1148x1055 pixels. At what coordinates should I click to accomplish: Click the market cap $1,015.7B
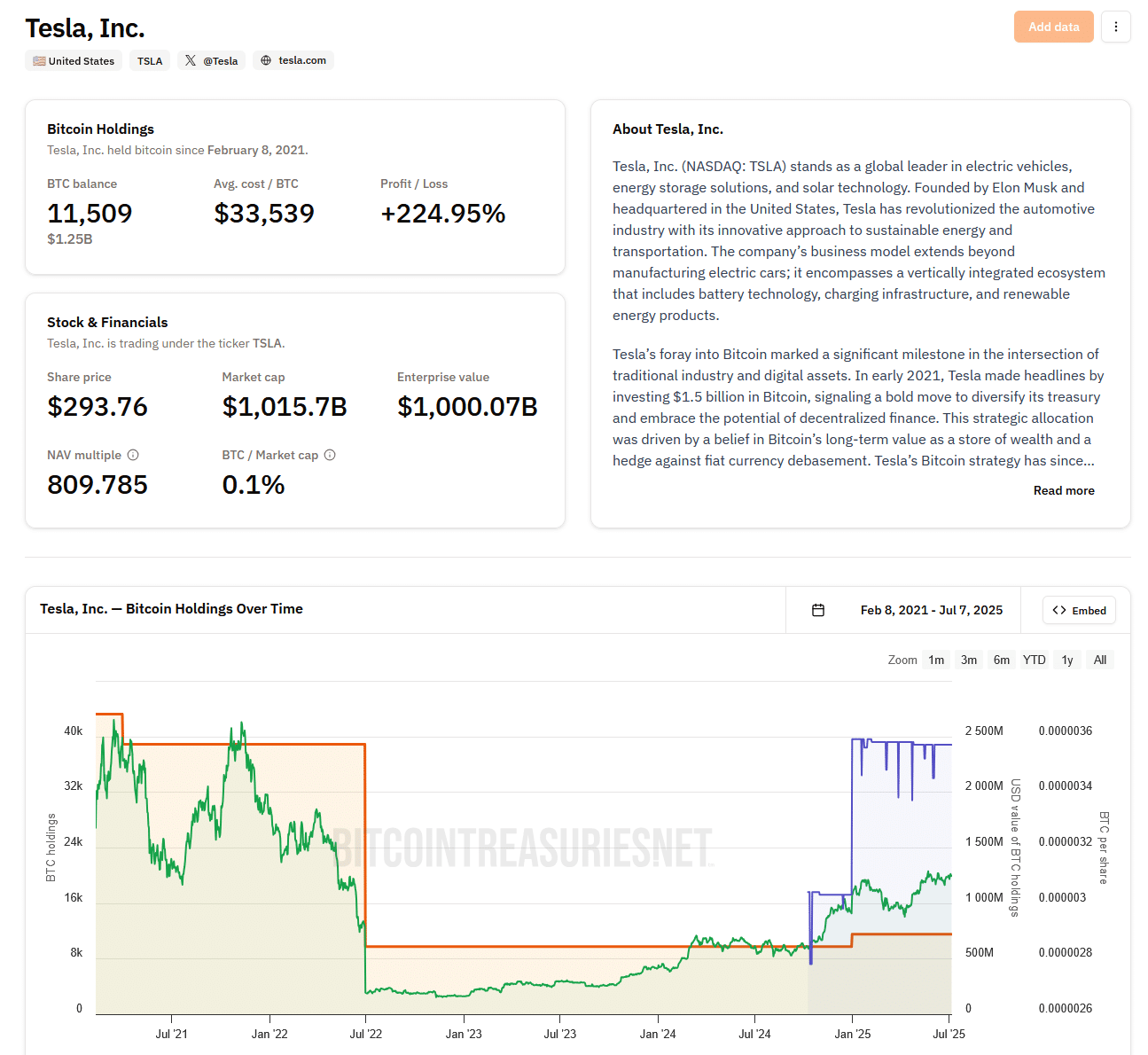(x=285, y=407)
